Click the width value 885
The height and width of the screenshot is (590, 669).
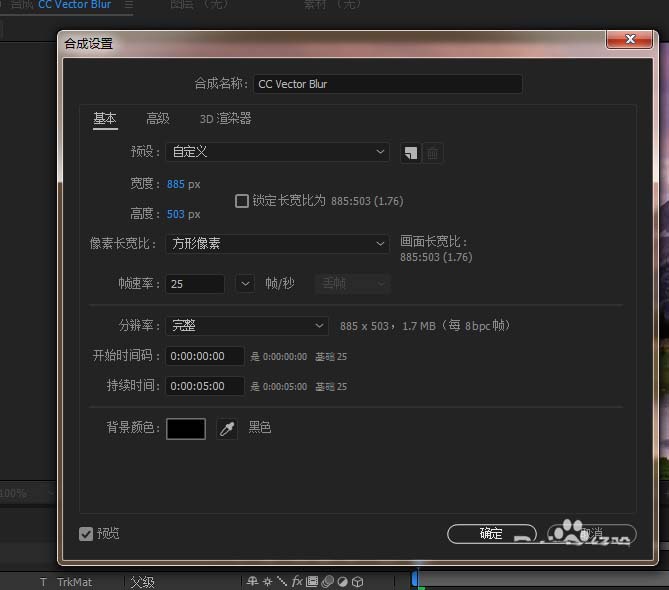[x=176, y=184]
